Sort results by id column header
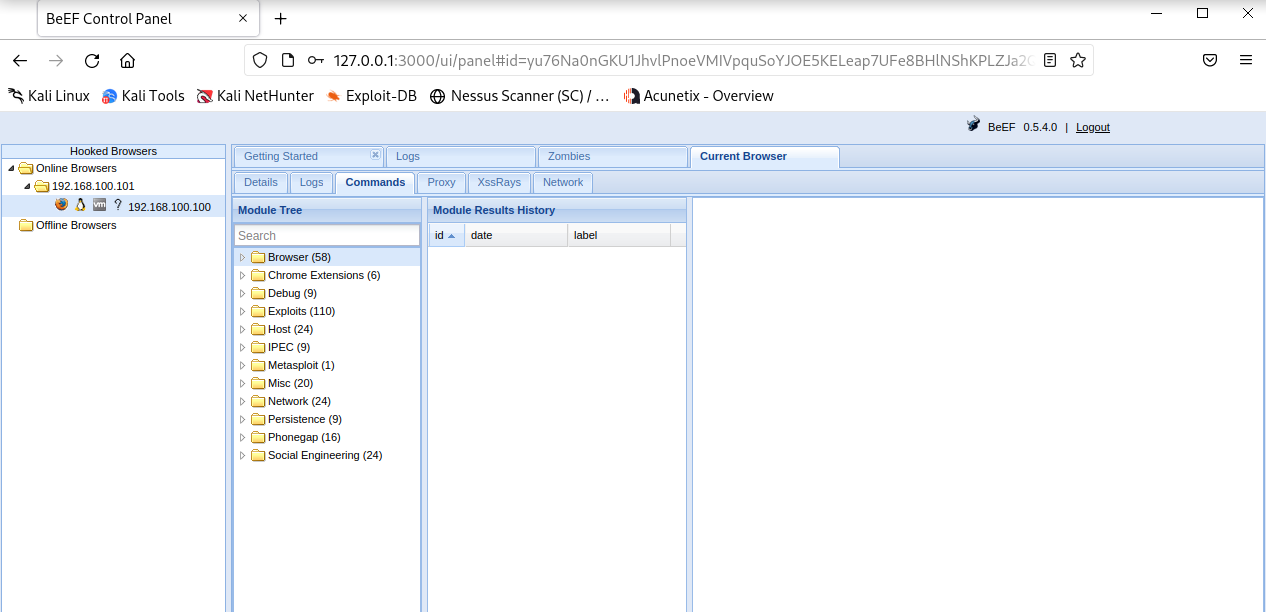The image size is (1266, 612). pos(445,235)
